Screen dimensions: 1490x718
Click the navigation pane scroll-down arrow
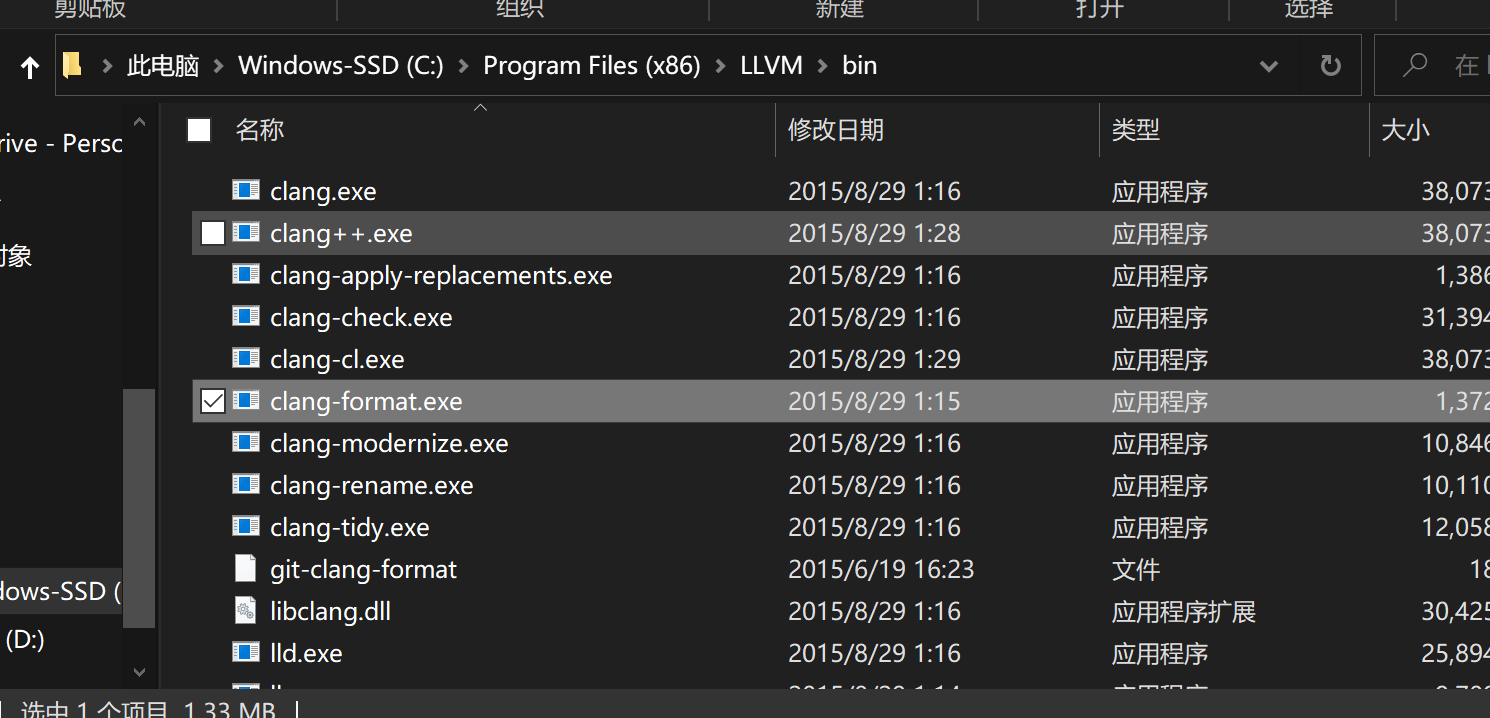[x=139, y=671]
